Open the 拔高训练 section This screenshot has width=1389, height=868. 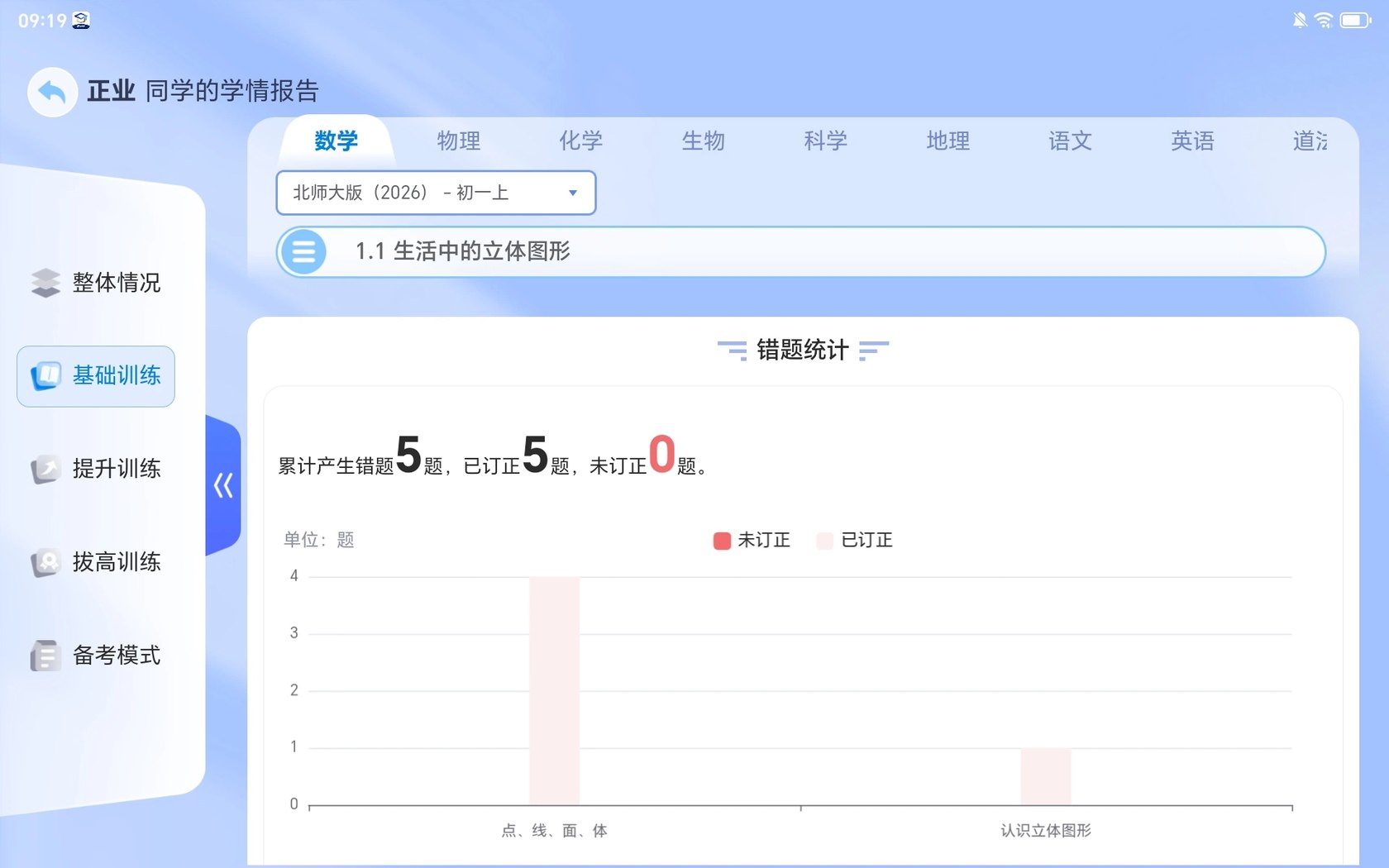[96, 563]
